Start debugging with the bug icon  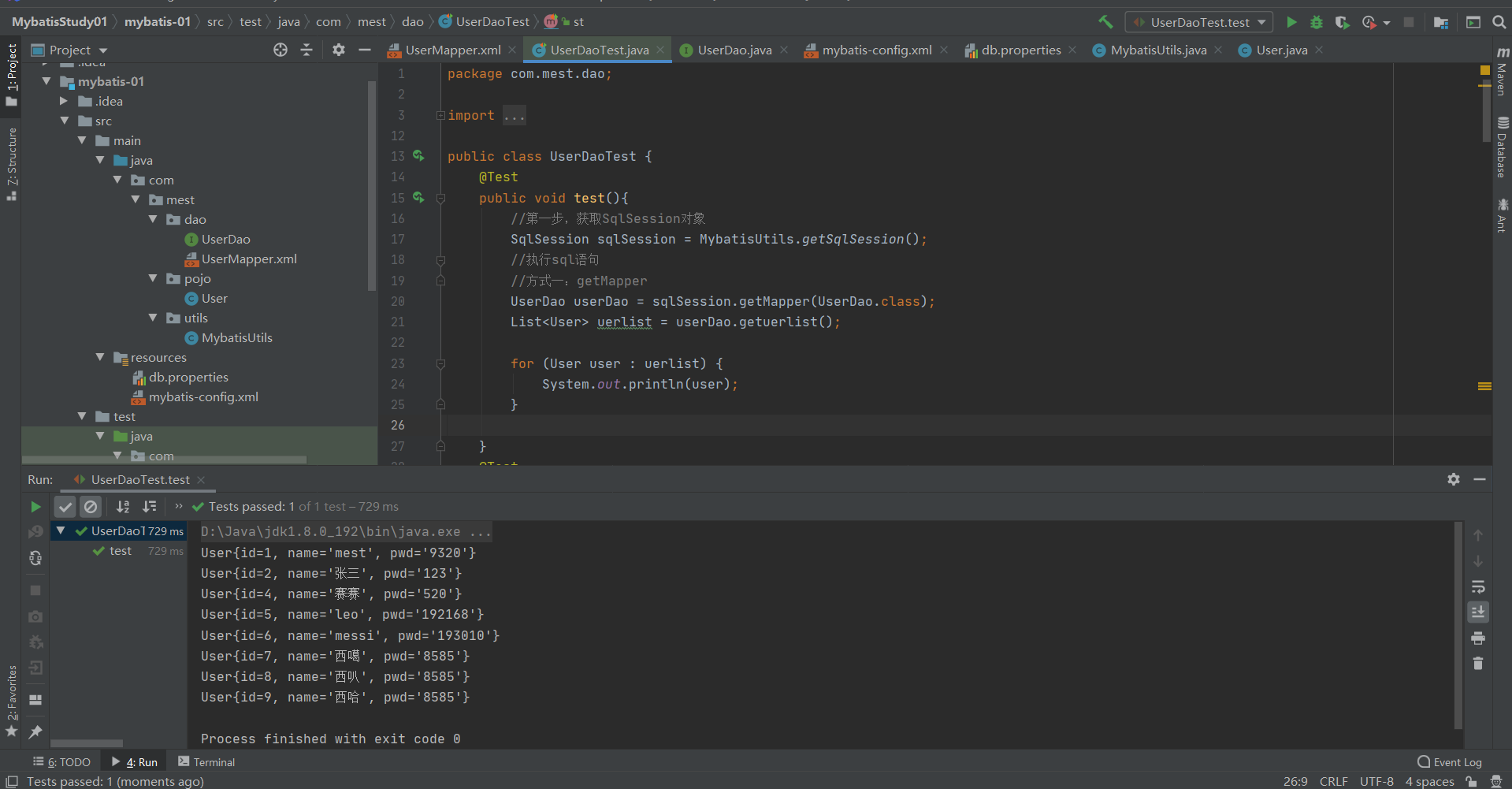click(x=1316, y=22)
